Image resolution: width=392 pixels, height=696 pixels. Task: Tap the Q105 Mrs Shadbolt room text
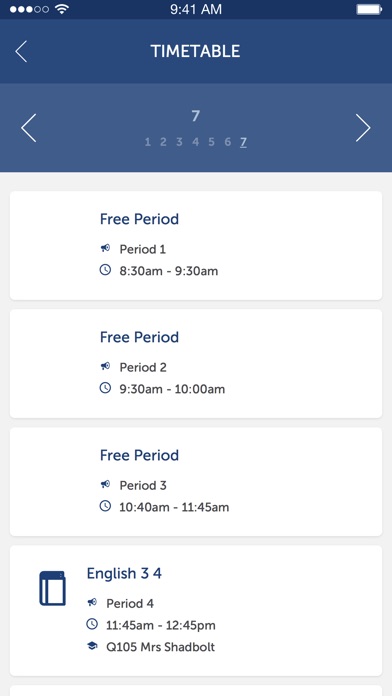[160, 647]
